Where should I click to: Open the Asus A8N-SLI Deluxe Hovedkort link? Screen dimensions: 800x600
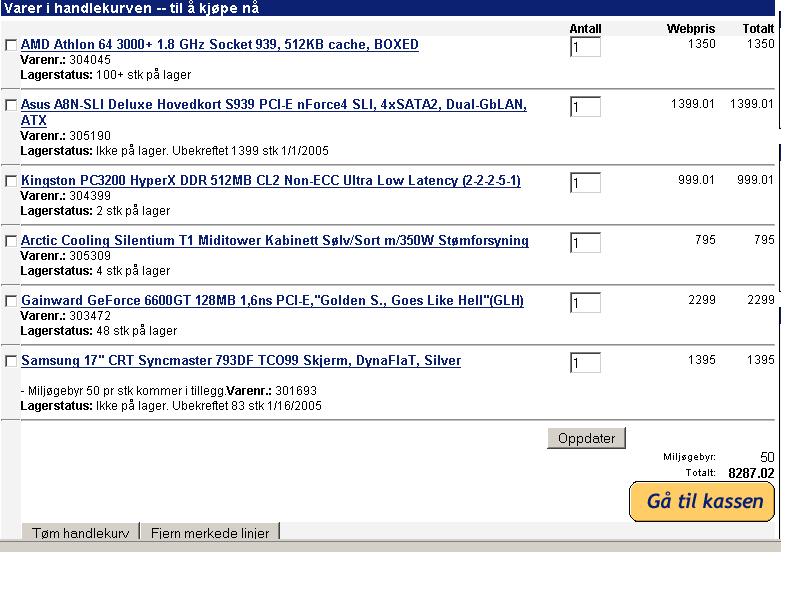[273, 112]
